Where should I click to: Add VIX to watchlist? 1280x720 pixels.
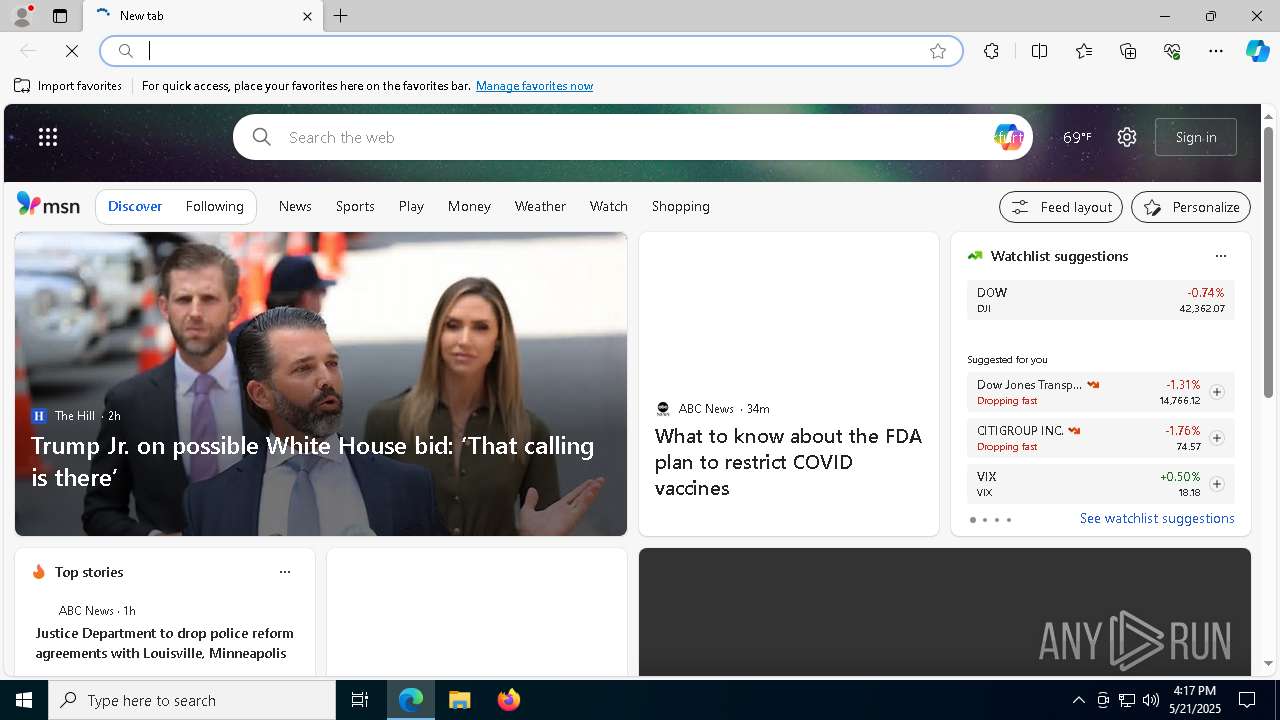point(1216,484)
